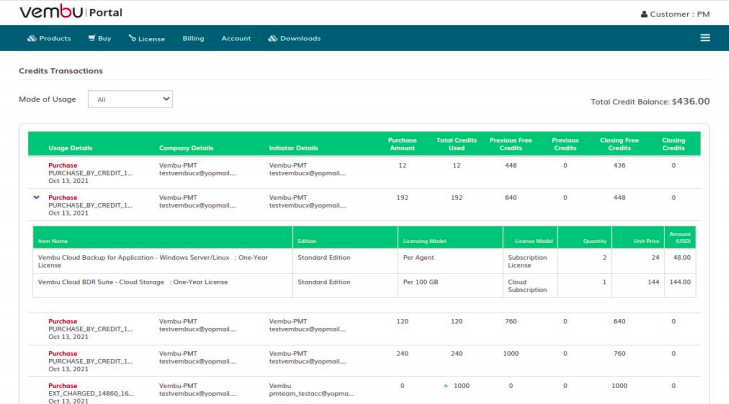The height and width of the screenshot is (404, 729).
Task: Open the Mode of Usage dropdown
Action: 130,99
